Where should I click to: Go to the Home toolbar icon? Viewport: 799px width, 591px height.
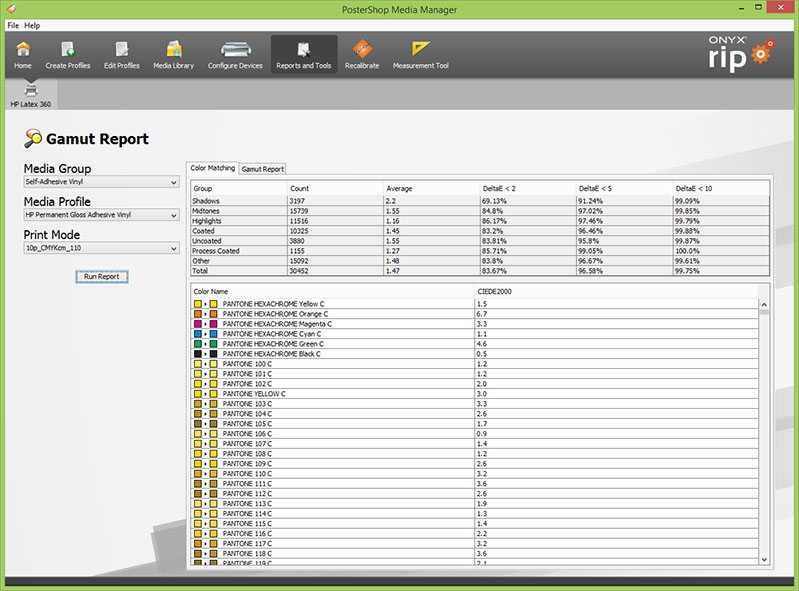pyautogui.click(x=23, y=55)
